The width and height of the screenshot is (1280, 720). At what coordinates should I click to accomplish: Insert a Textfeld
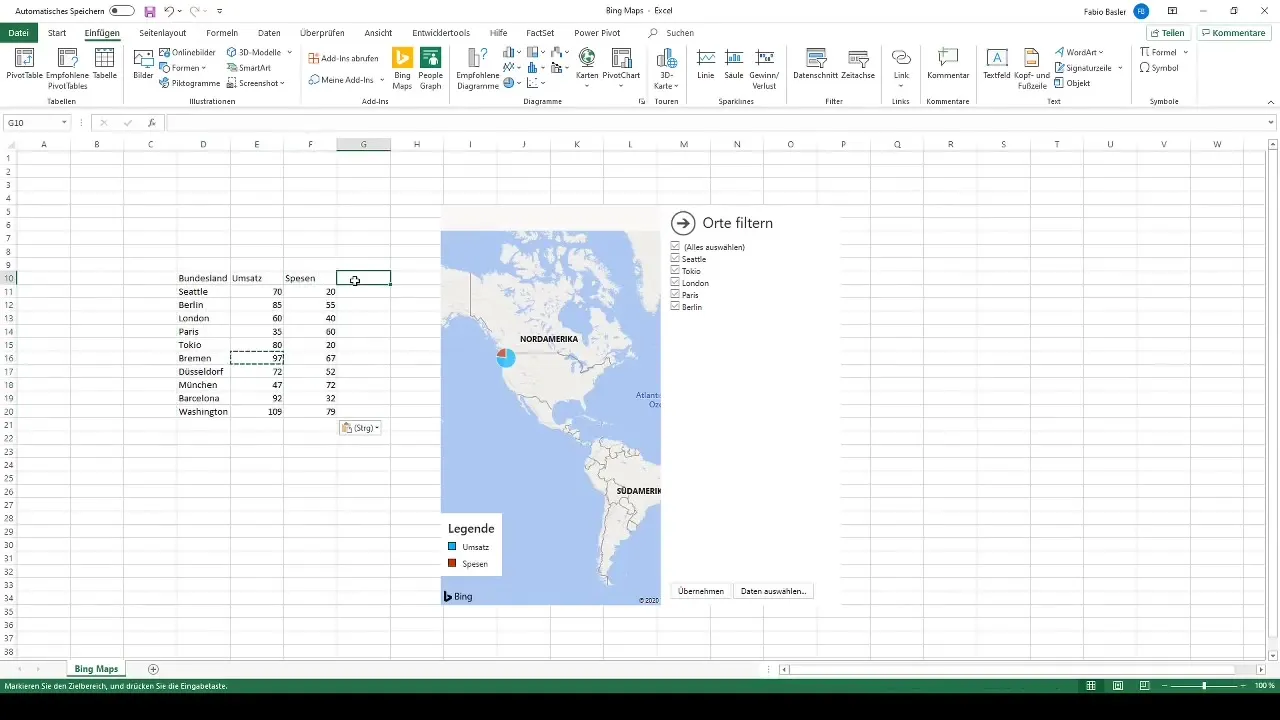(x=997, y=64)
